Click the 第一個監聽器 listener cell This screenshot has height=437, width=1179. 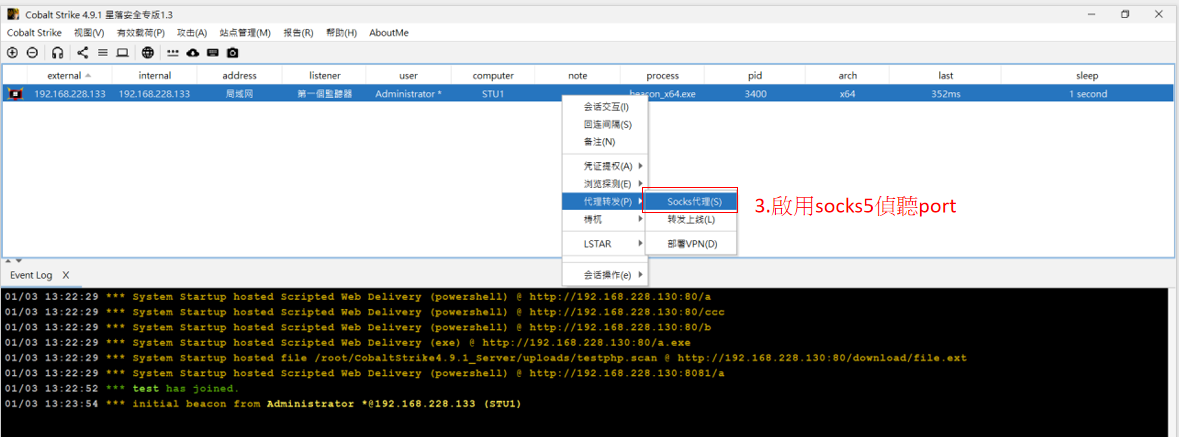tap(324, 94)
